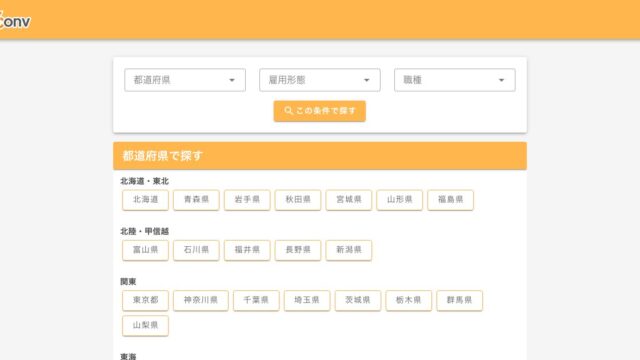Open the 職種 dropdown
The height and width of the screenshot is (360, 640).
point(455,80)
